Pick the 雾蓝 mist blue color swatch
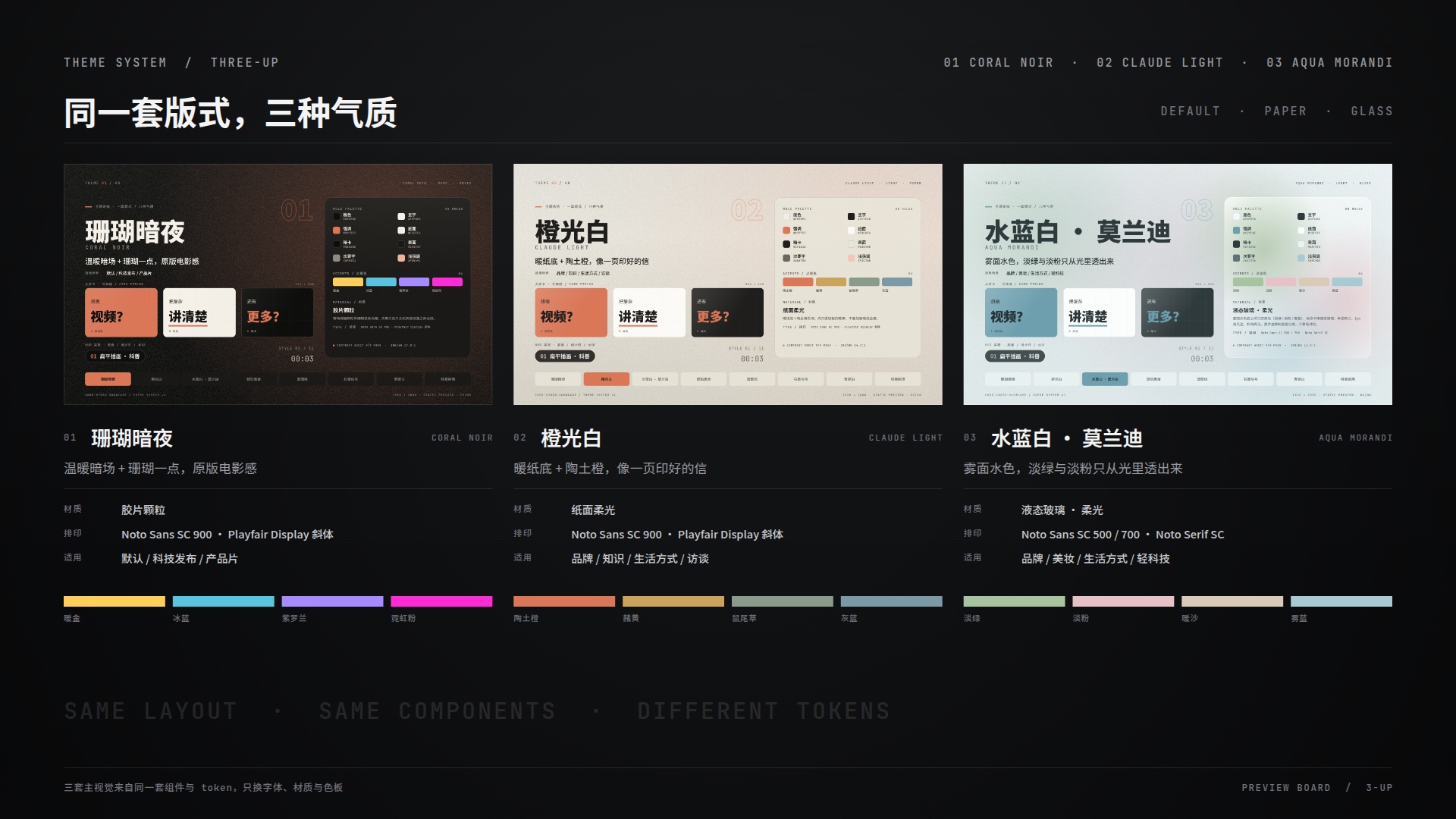The height and width of the screenshot is (819, 1456). pyautogui.click(x=1341, y=601)
